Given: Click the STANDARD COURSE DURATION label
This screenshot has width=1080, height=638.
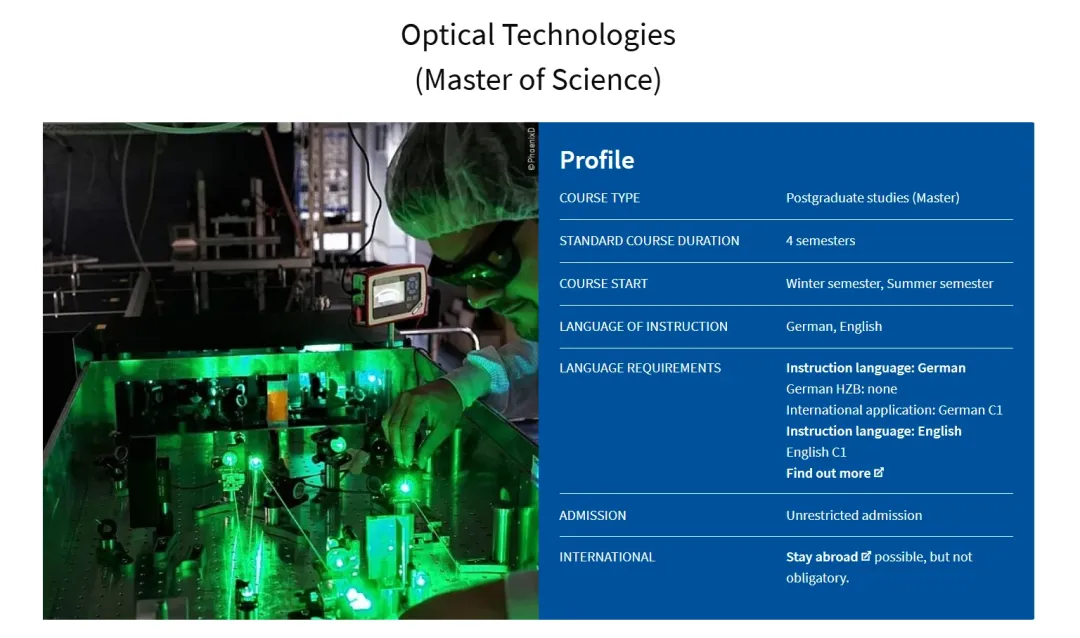Looking at the screenshot, I should (x=649, y=241).
